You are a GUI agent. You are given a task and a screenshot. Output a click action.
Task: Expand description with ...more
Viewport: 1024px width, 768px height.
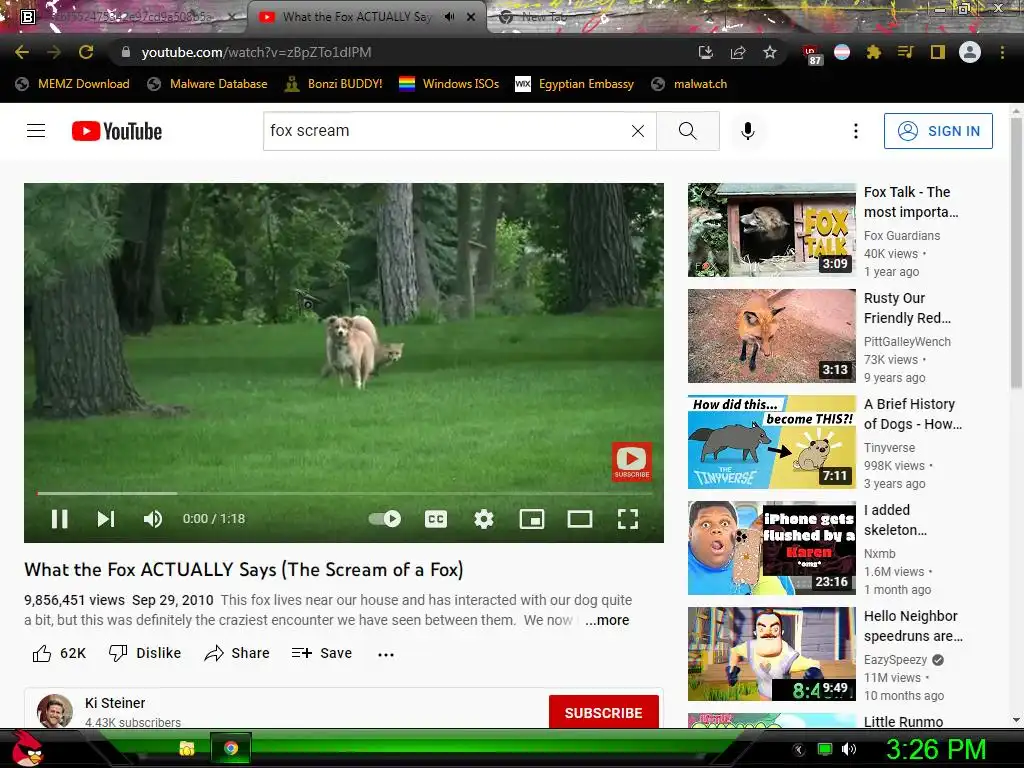point(607,620)
